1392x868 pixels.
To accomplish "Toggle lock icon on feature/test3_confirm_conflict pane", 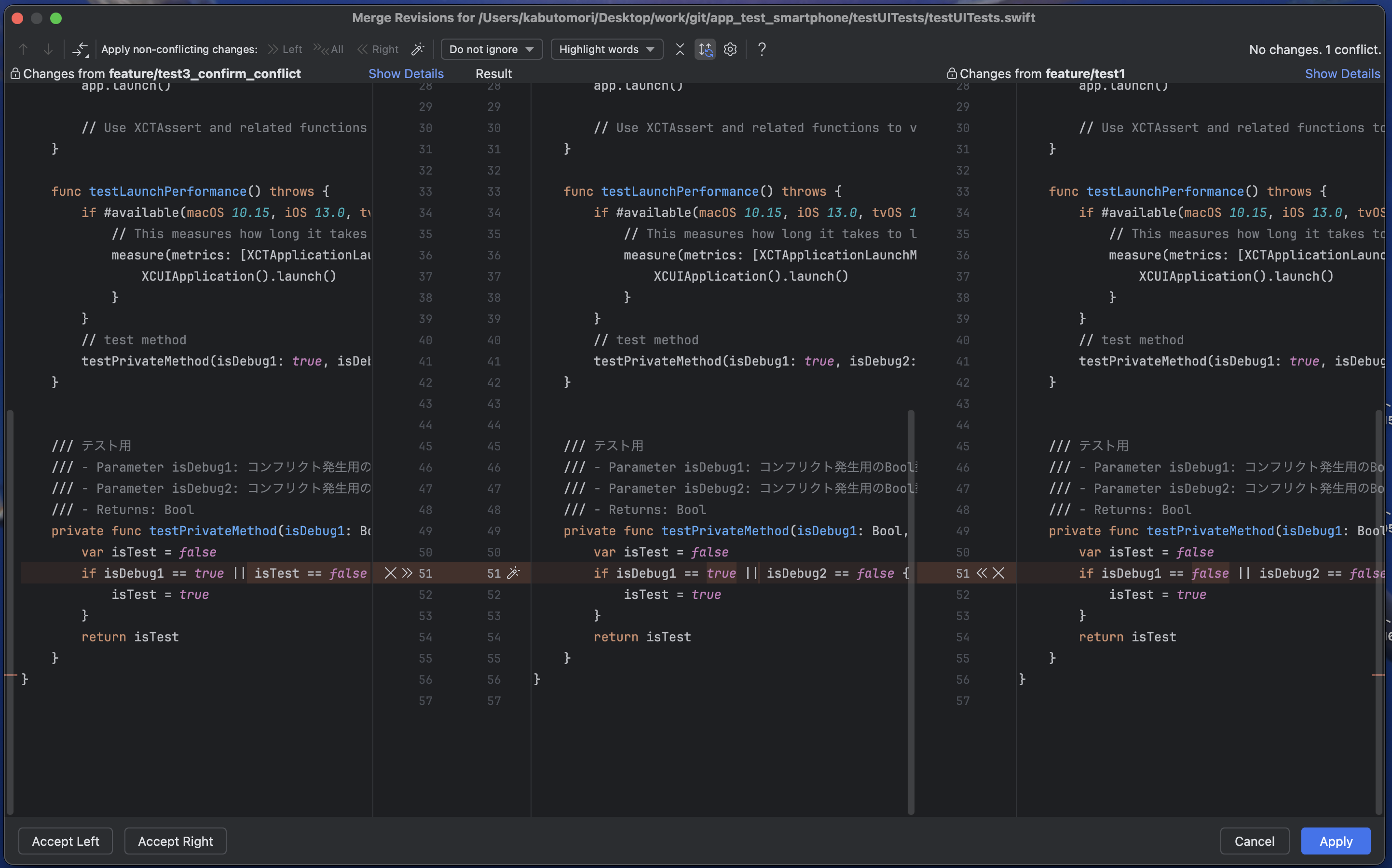I will pyautogui.click(x=15, y=73).
